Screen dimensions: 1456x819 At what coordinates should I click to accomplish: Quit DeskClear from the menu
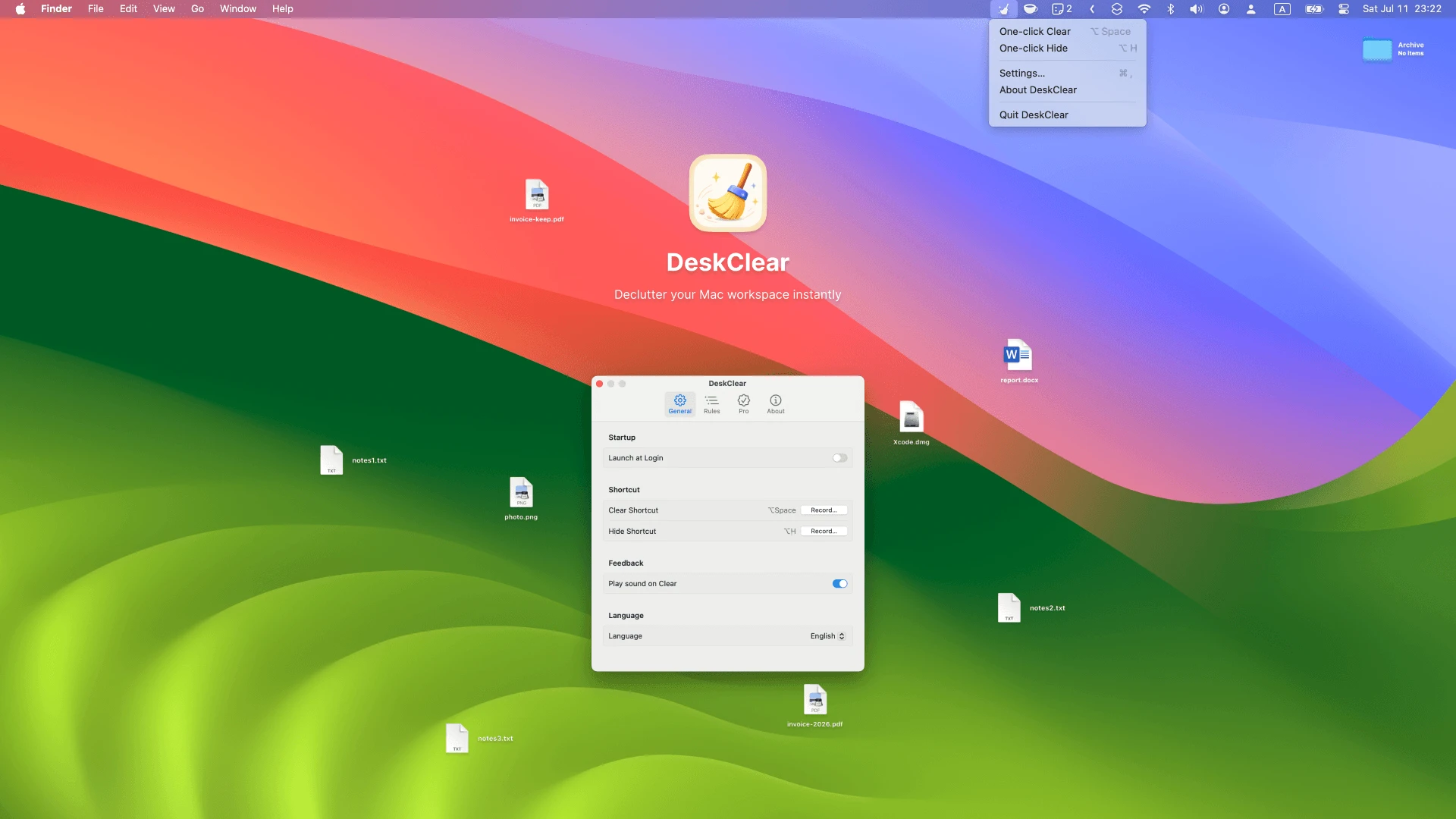click(x=1067, y=115)
